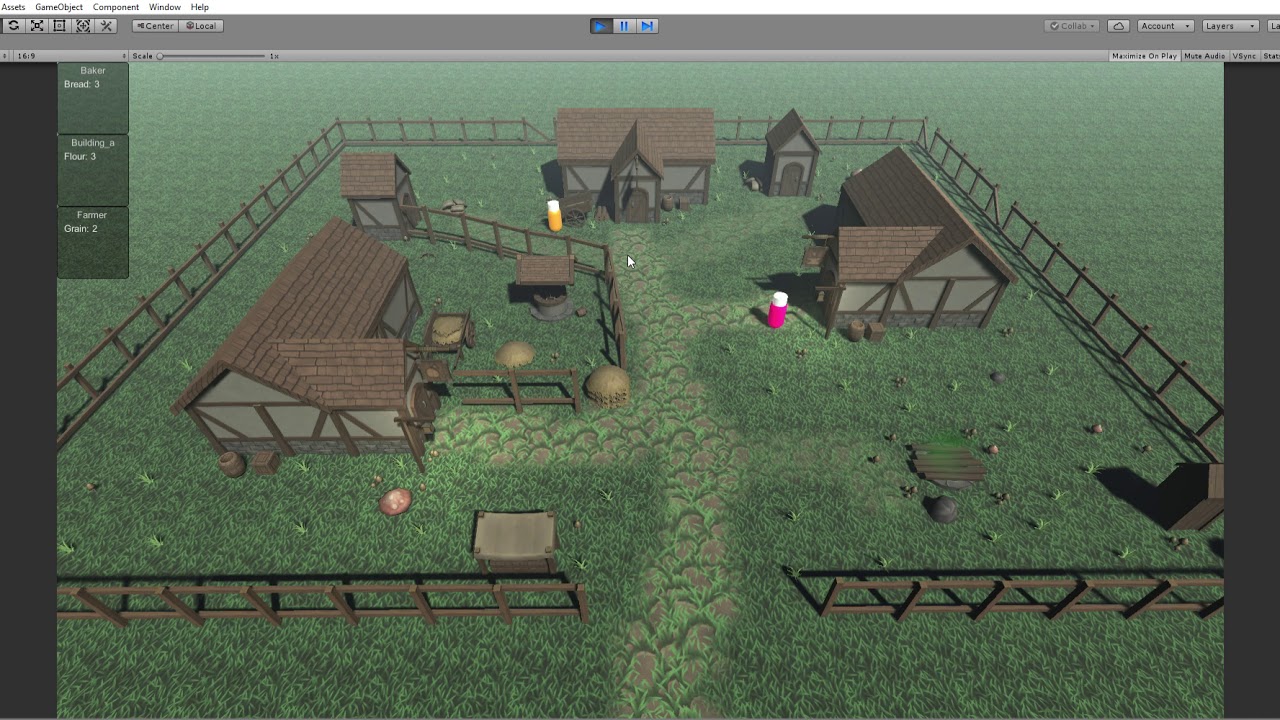Open the GameObject menu
This screenshot has width=1280, height=720.
[59, 7]
